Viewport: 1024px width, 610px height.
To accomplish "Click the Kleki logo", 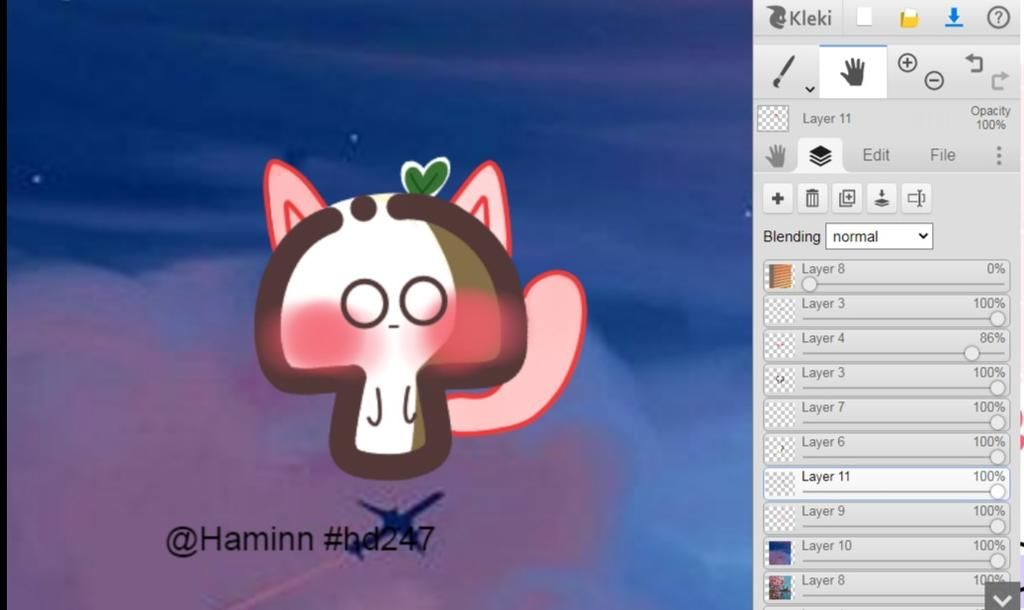I will [x=799, y=18].
